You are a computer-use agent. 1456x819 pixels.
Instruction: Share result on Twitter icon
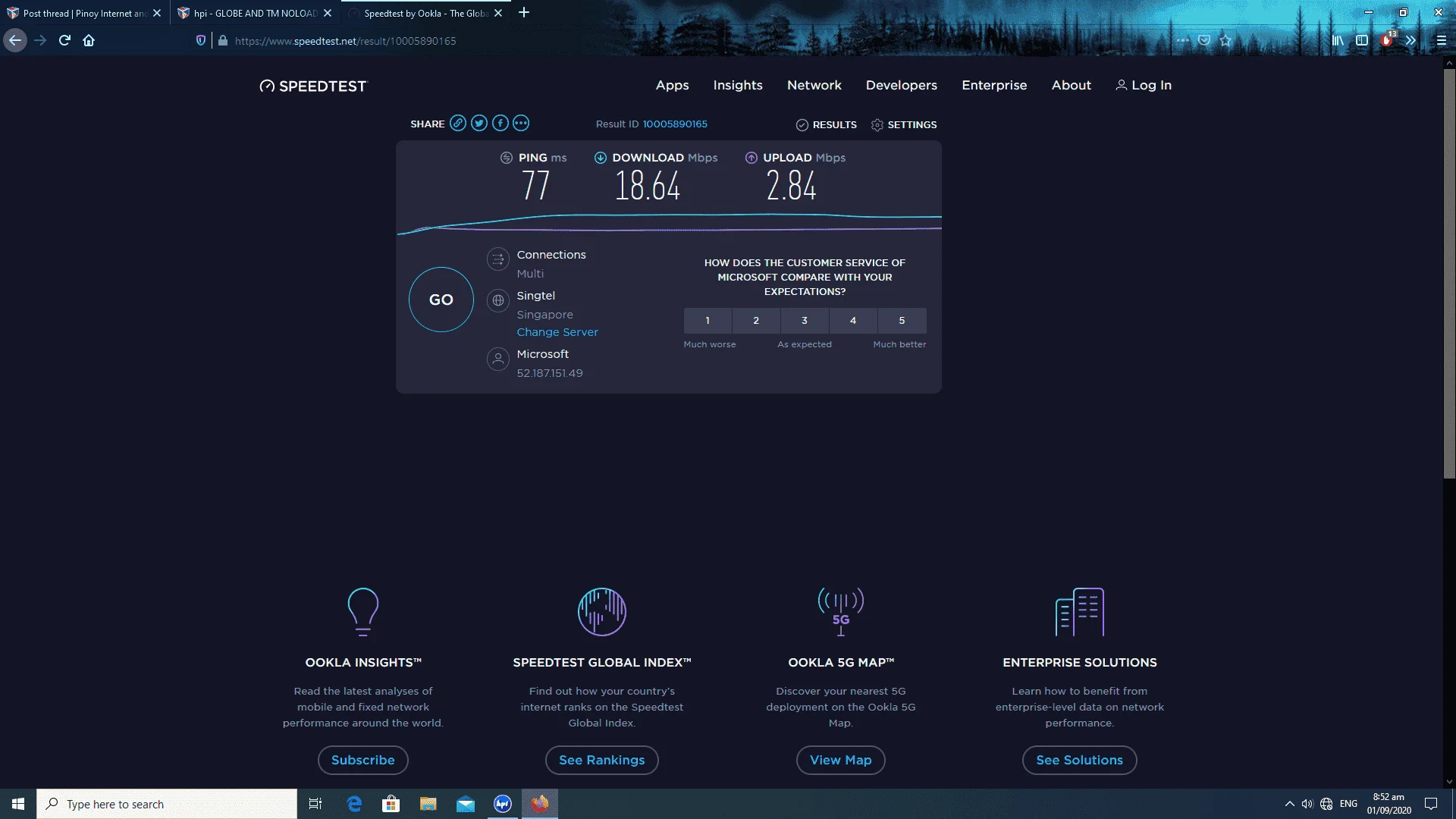click(479, 124)
